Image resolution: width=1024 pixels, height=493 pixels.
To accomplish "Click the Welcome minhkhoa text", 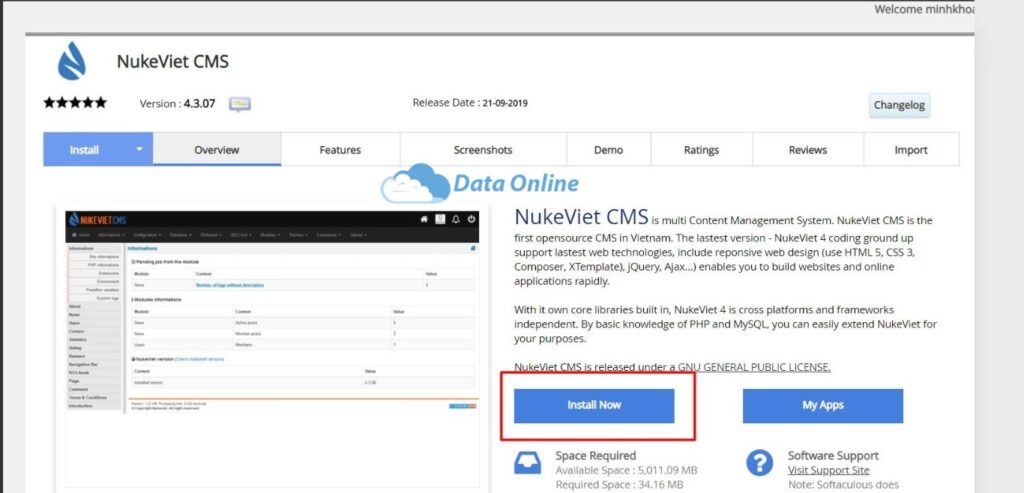I will 924,9.
